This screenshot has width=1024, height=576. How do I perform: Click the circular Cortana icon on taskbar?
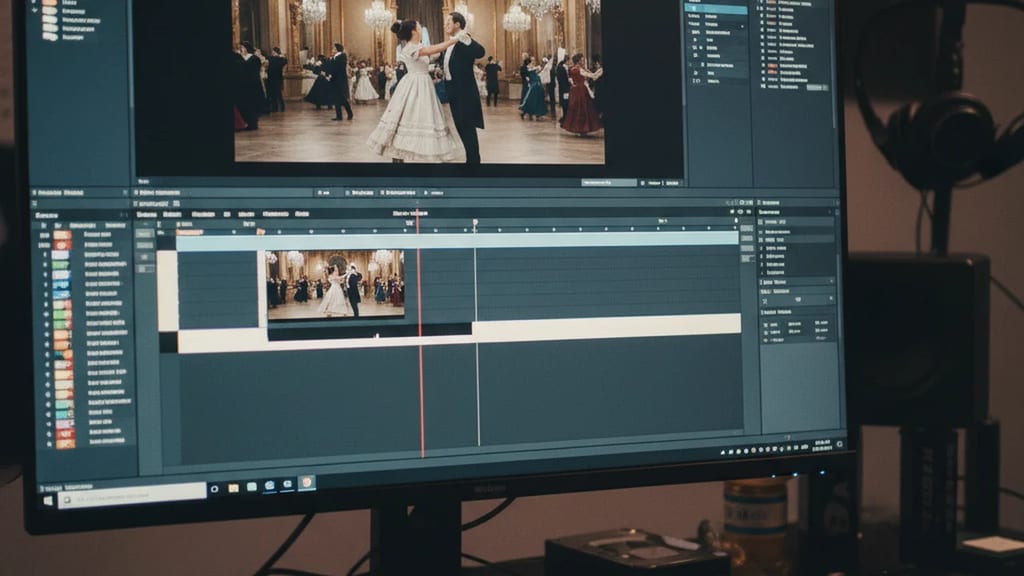214,488
